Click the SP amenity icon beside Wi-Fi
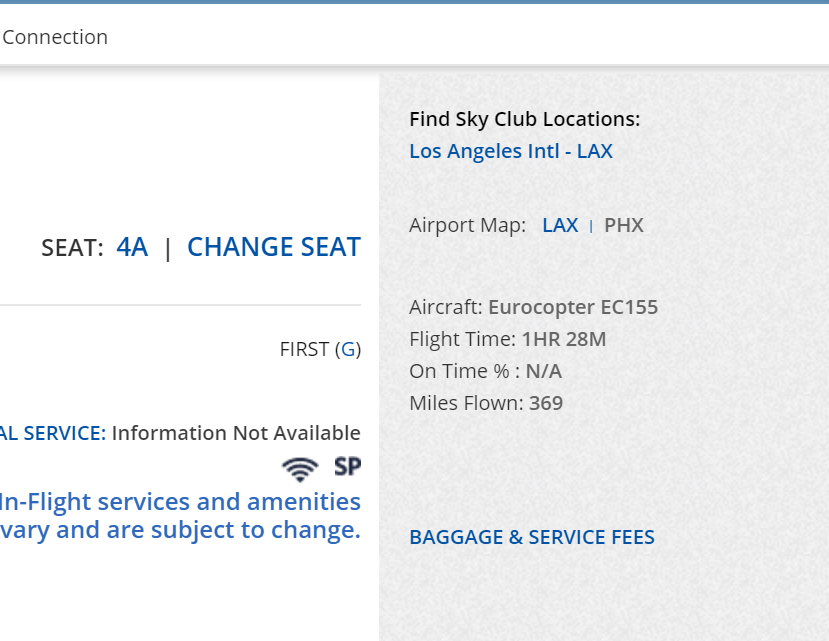 point(347,466)
